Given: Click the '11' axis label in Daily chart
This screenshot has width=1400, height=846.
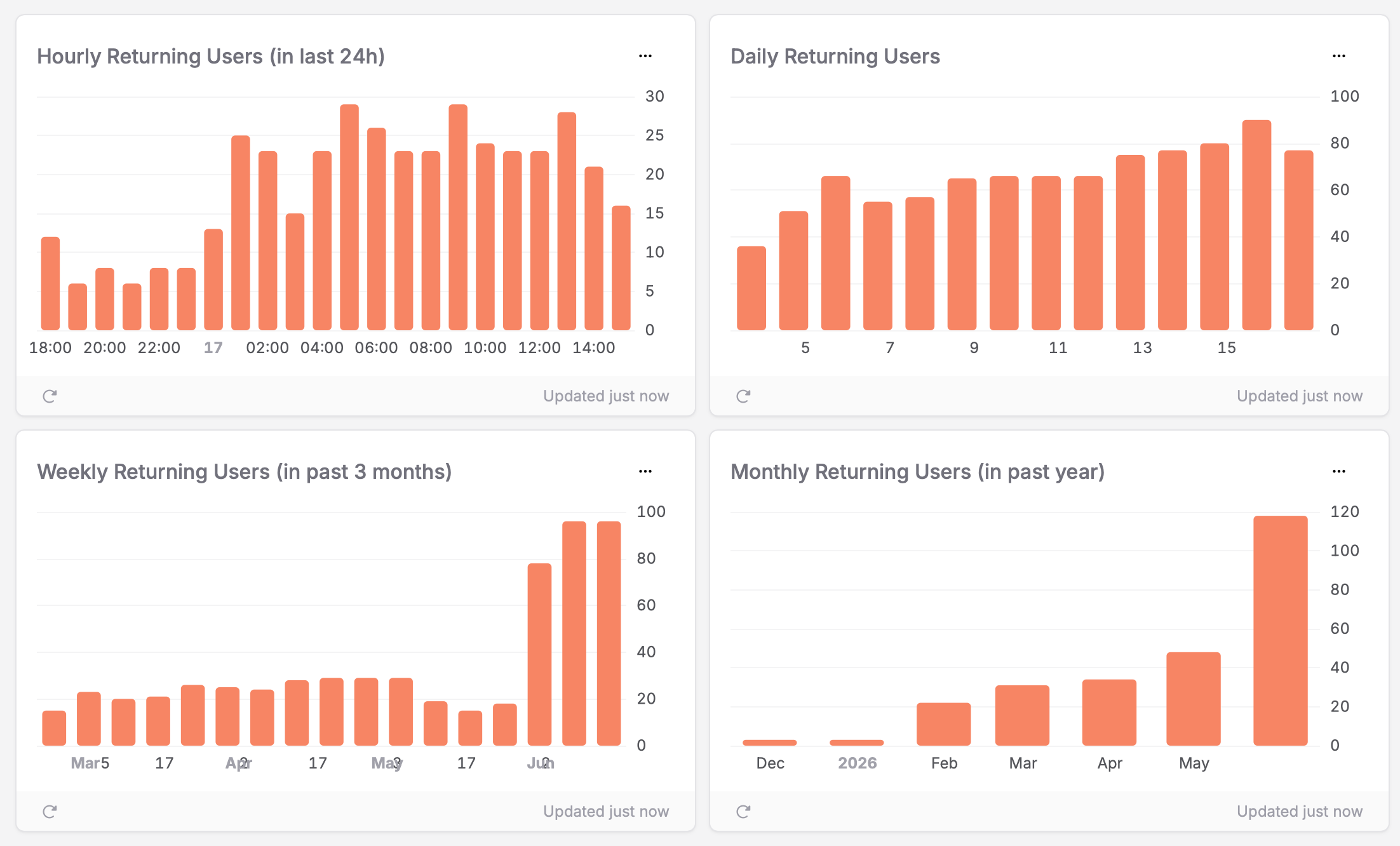Looking at the screenshot, I should pyautogui.click(x=1058, y=348).
